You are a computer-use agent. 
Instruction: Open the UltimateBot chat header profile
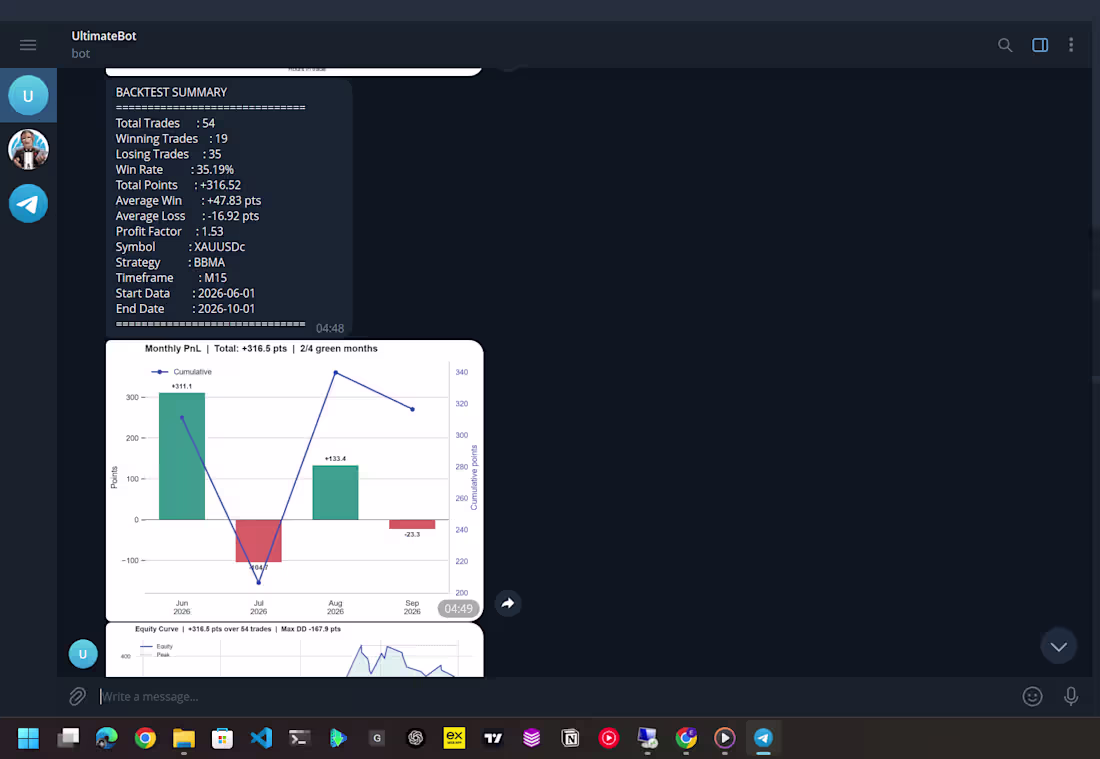pos(104,44)
